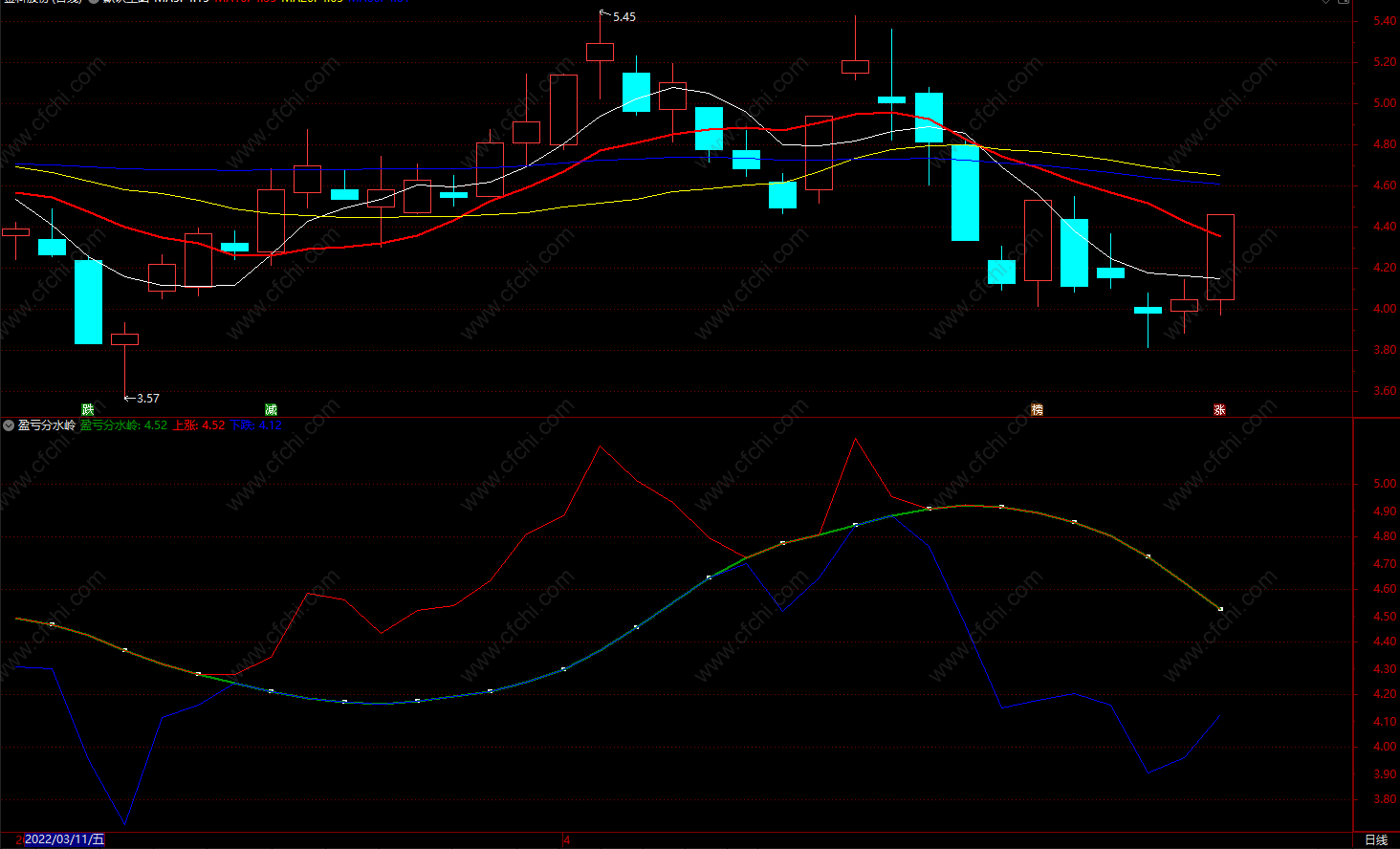Click the 榜 event marker badge
This screenshot has height=849, width=1400.
click(x=1037, y=410)
